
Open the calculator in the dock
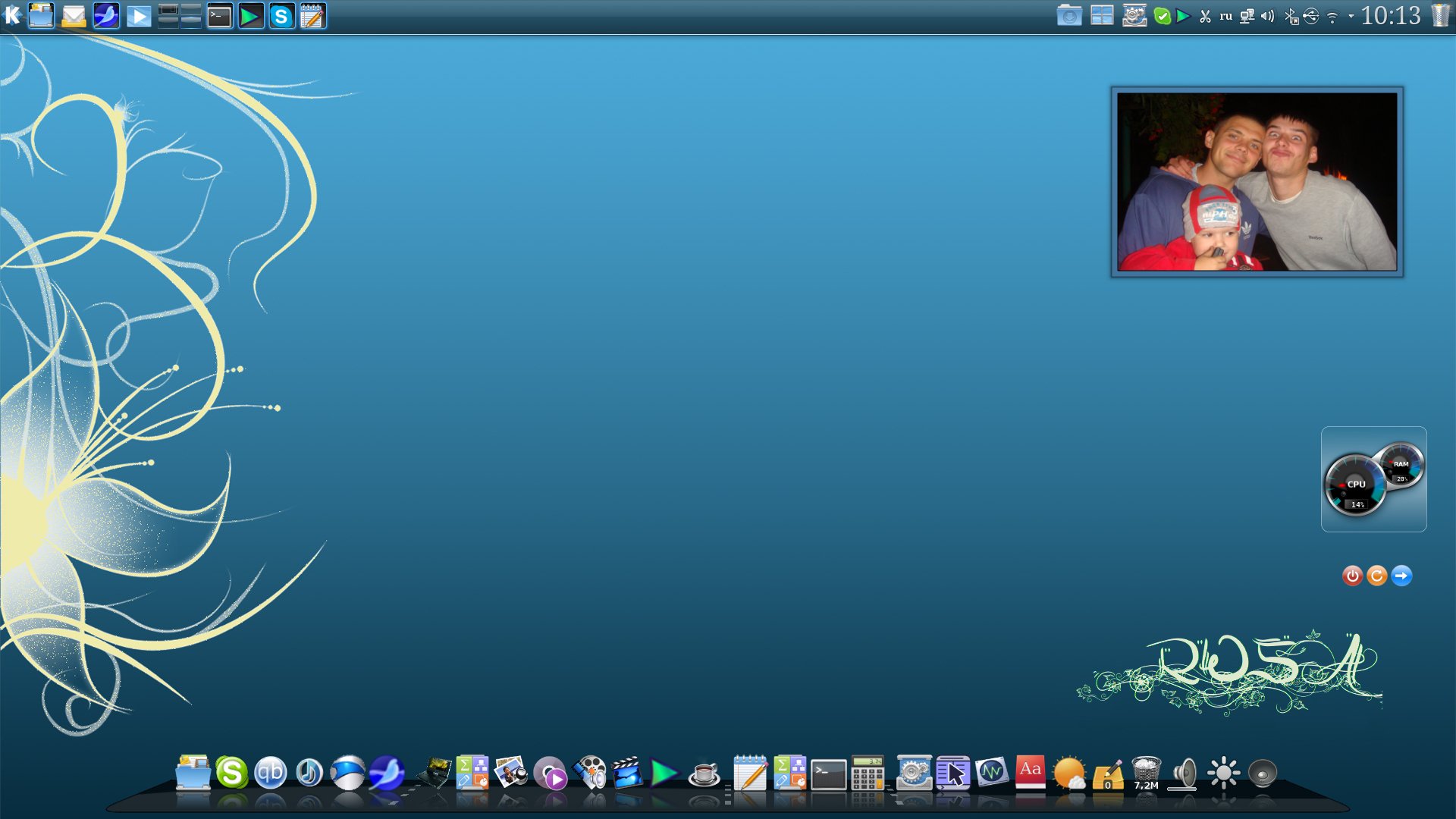(x=867, y=773)
